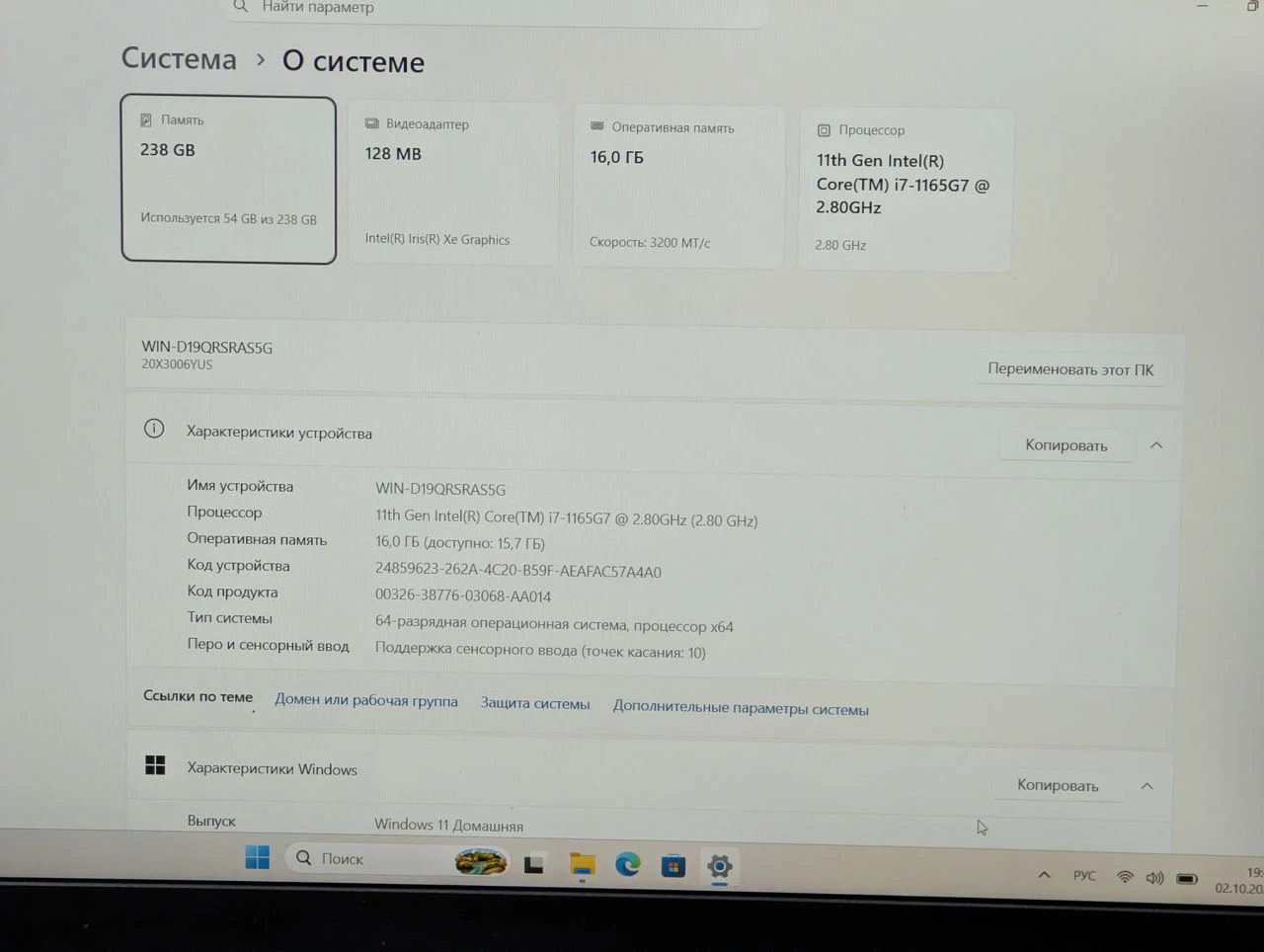Go back to Система breadcrumb

point(179,58)
